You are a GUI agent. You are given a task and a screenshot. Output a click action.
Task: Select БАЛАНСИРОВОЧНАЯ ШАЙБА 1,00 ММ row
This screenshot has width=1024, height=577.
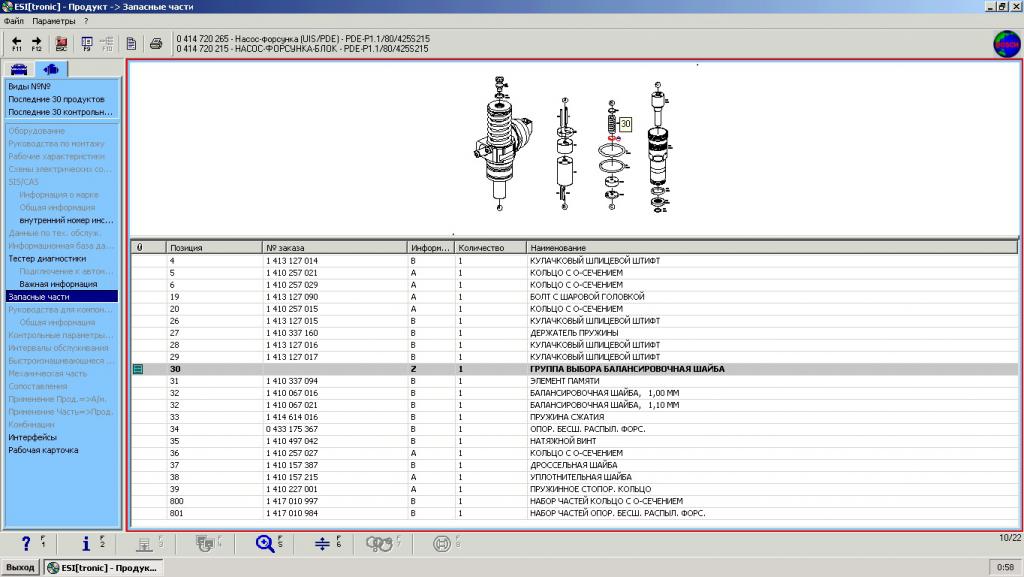(x=574, y=394)
